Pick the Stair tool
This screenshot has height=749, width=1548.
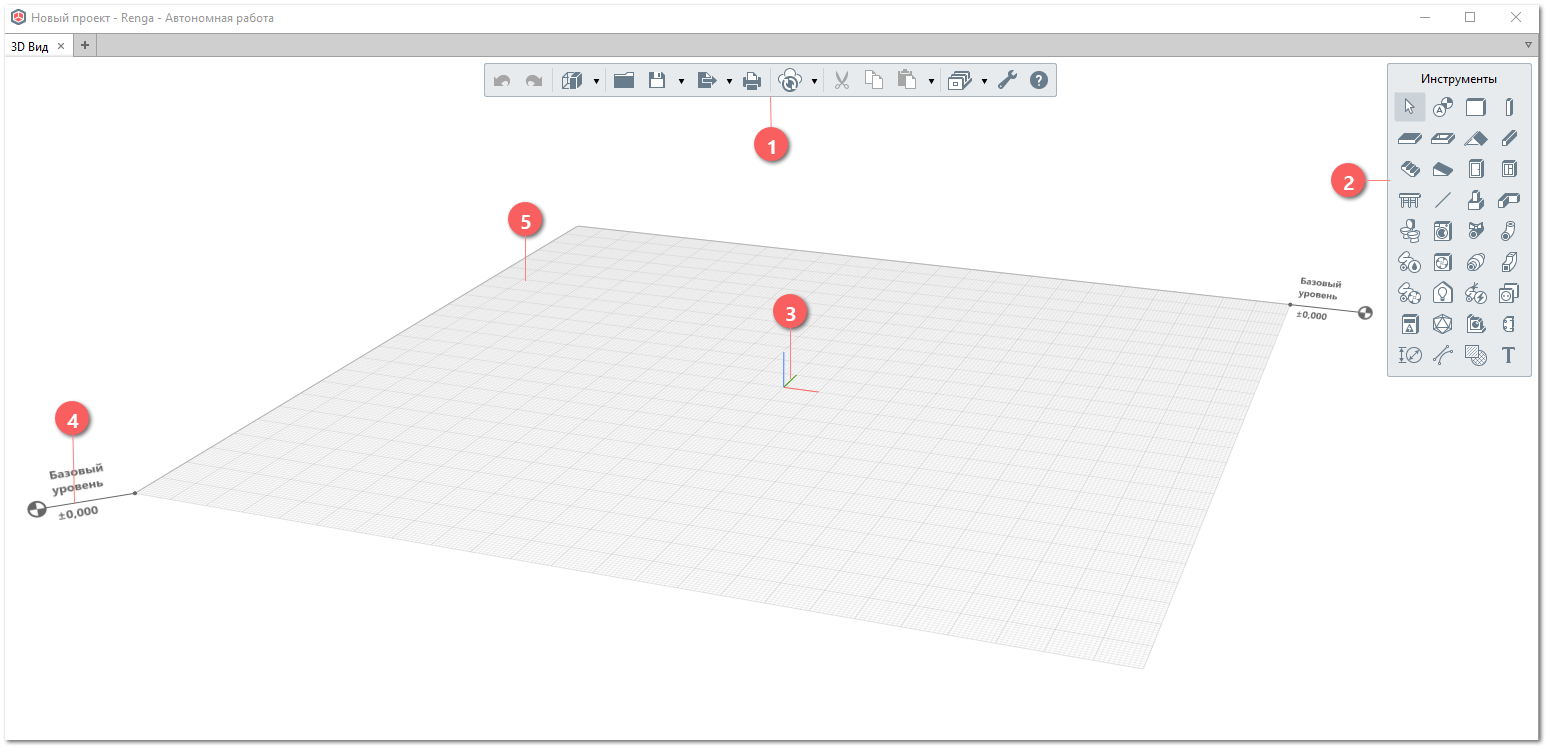coord(1410,169)
